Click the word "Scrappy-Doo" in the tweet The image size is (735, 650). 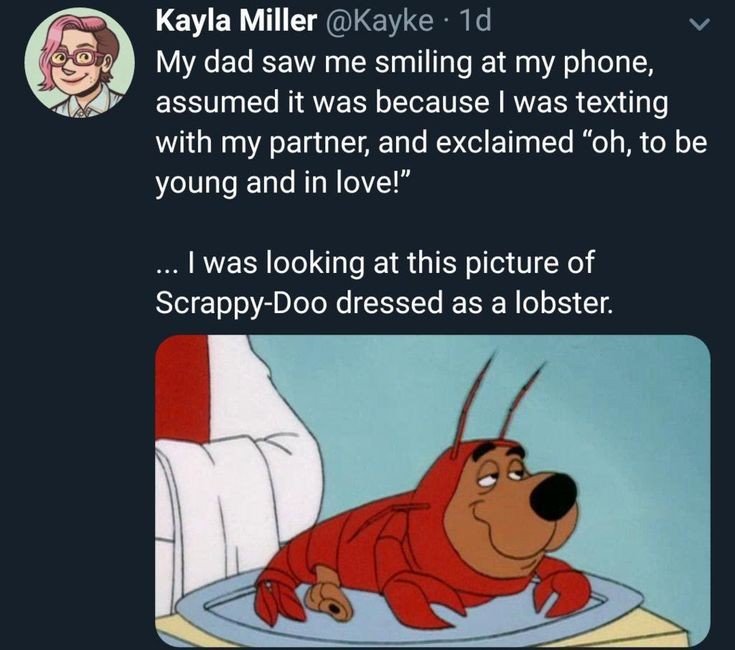[x=240, y=304]
